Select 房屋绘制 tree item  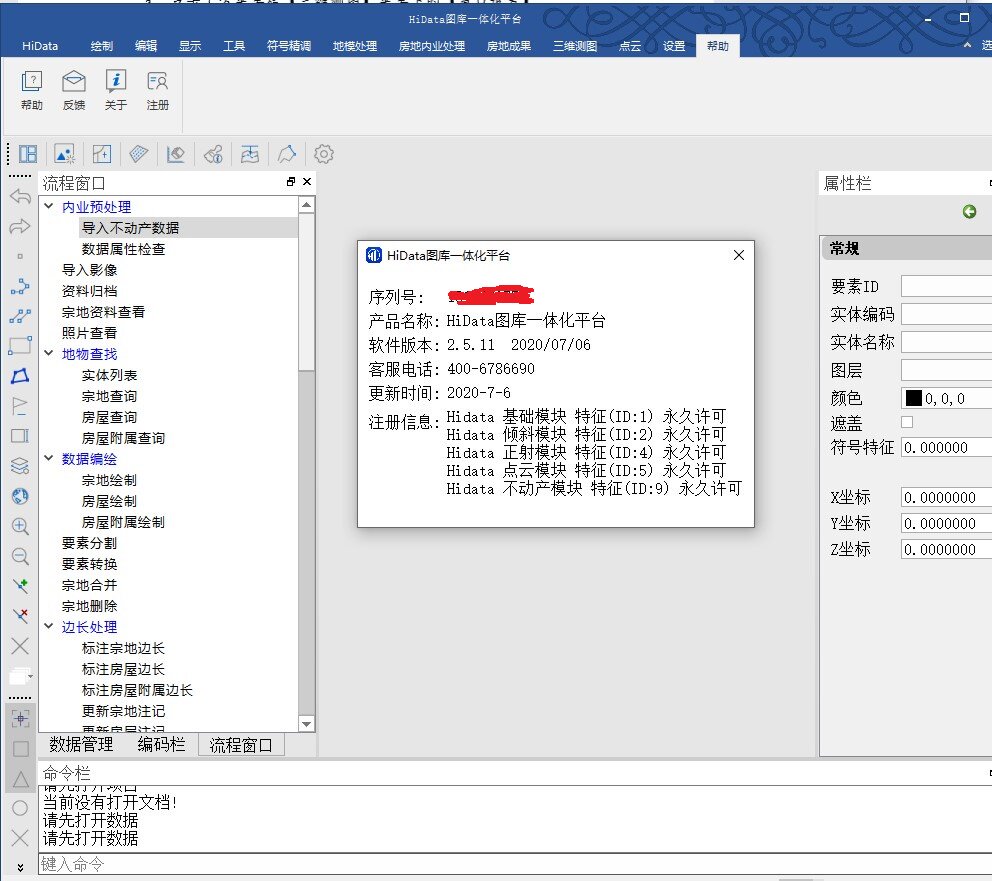[109, 501]
